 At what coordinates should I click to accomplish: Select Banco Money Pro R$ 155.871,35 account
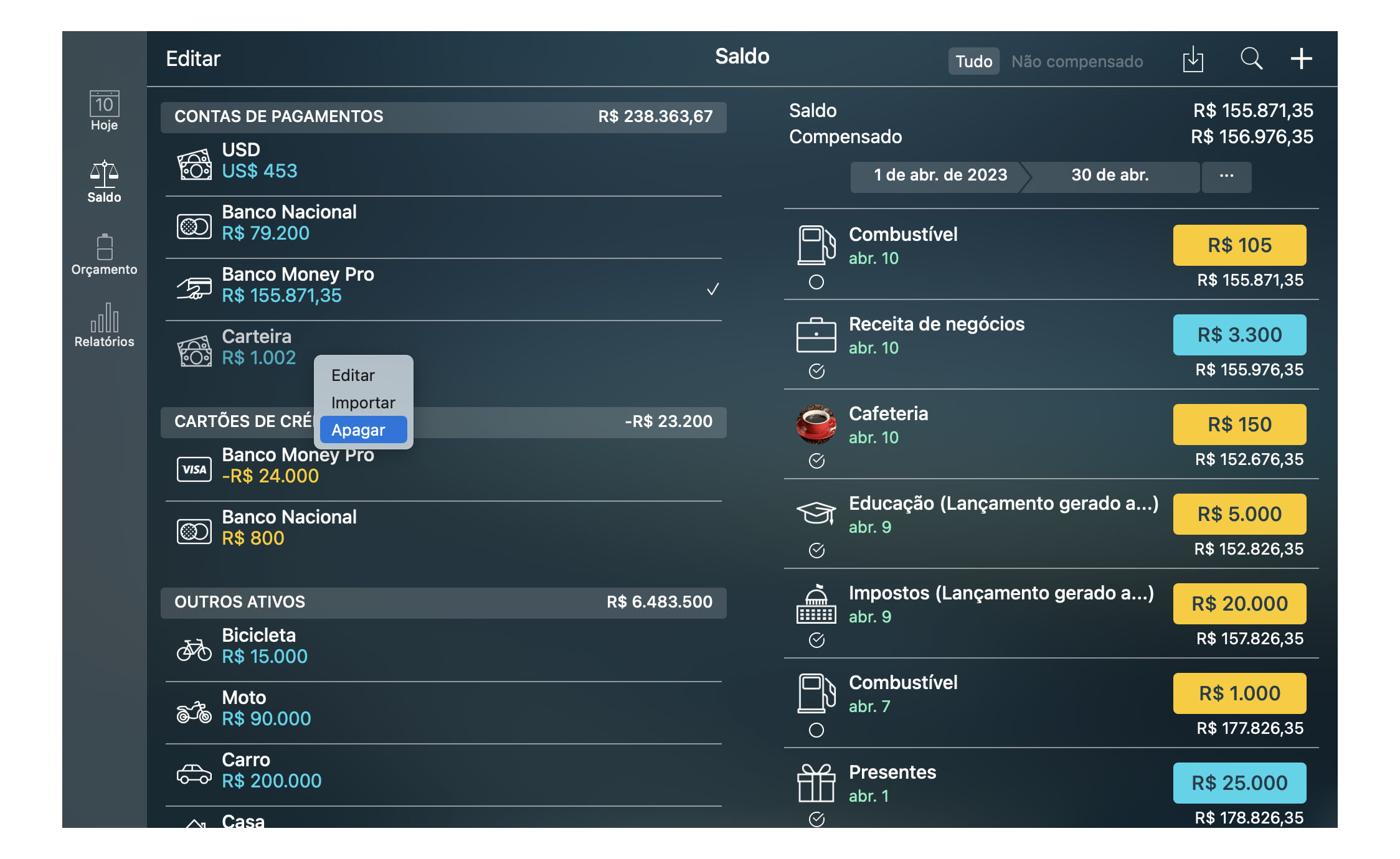click(x=443, y=289)
